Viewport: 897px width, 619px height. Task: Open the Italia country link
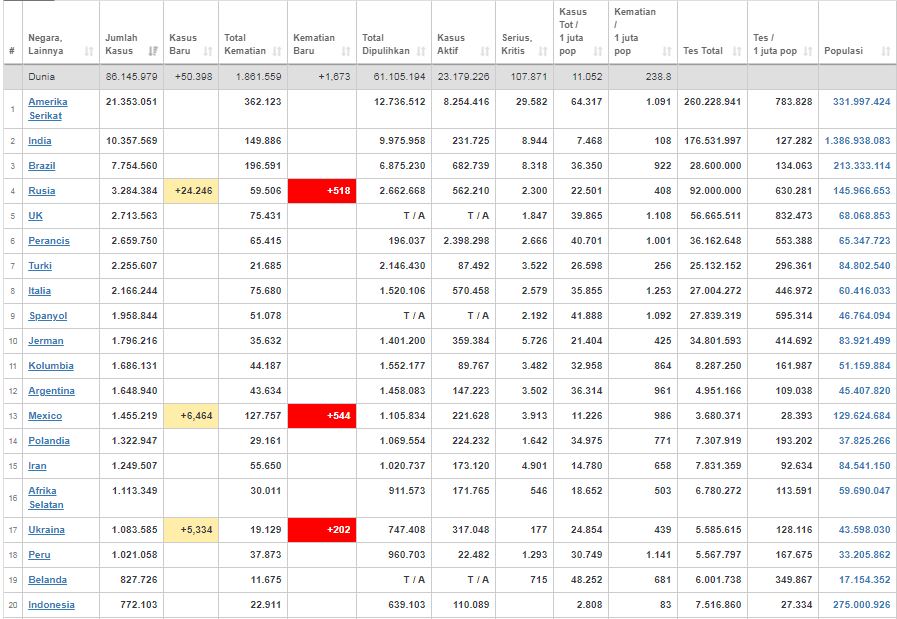pos(39,291)
